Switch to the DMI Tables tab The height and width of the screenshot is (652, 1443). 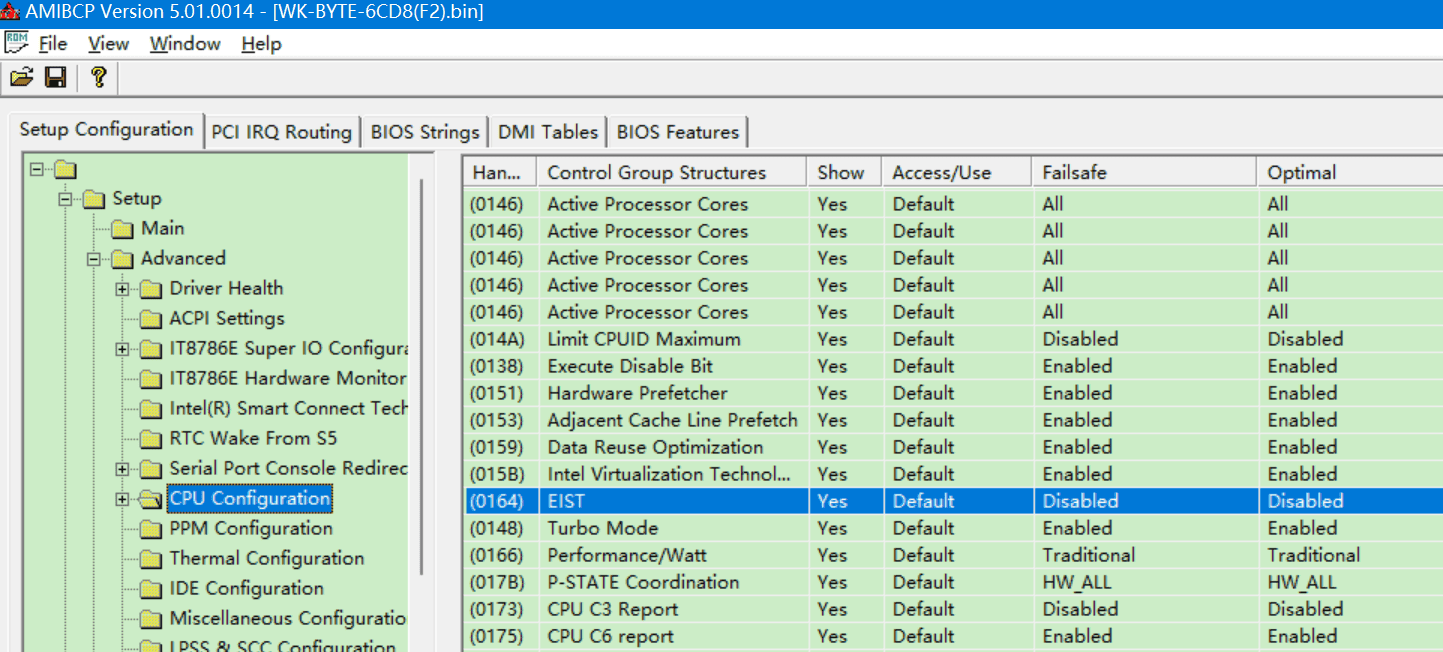(548, 132)
